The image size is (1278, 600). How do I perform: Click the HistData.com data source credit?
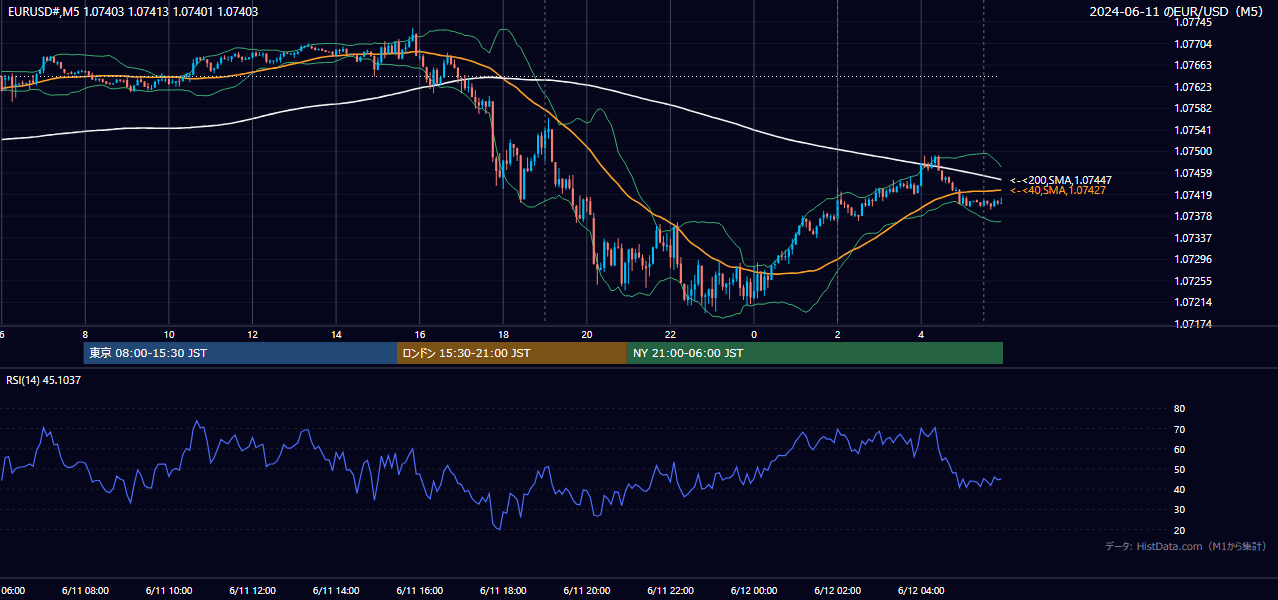1185,546
